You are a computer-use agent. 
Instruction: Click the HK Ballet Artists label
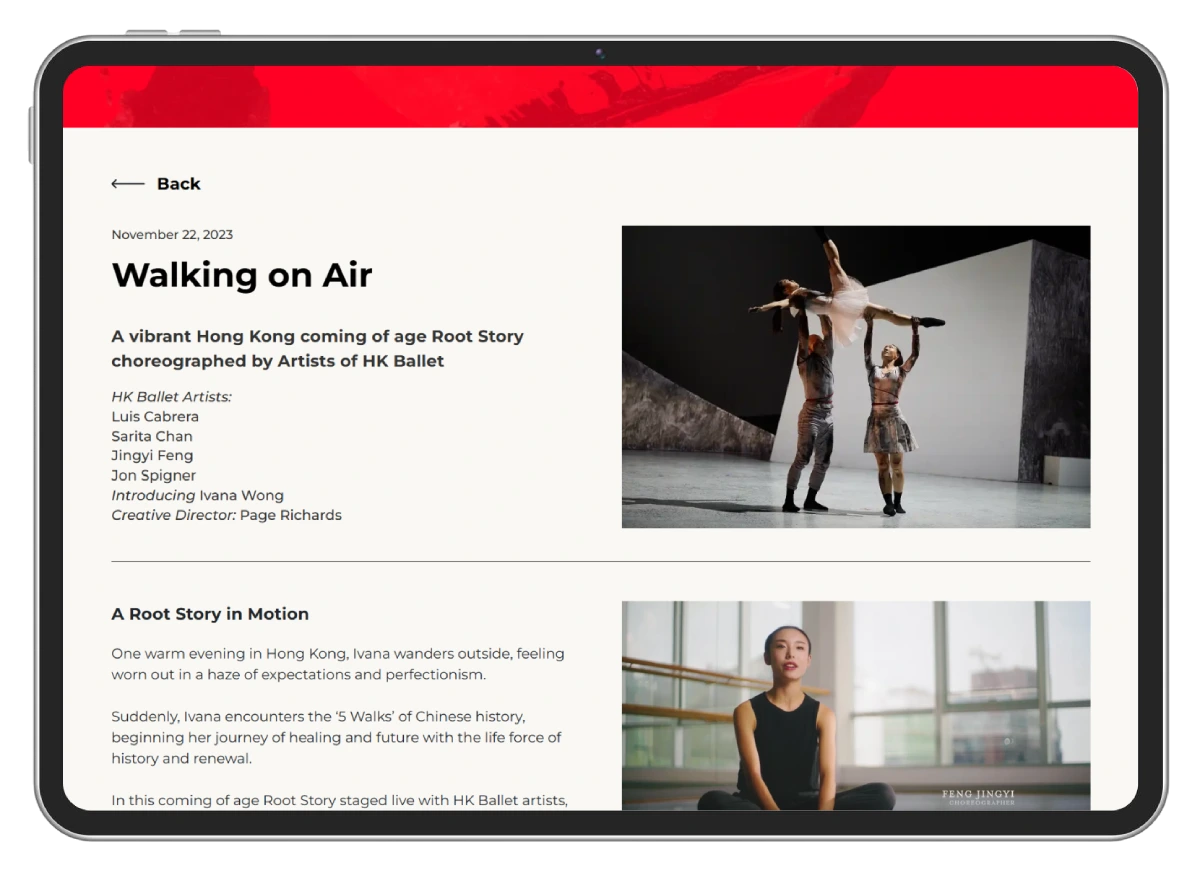(172, 397)
